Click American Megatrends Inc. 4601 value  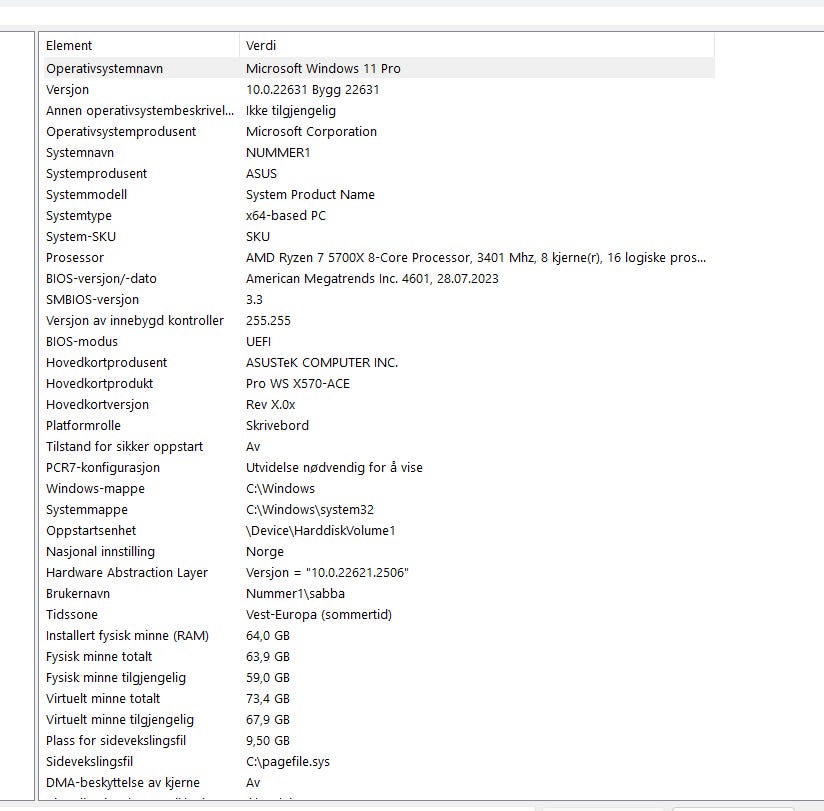(372, 279)
